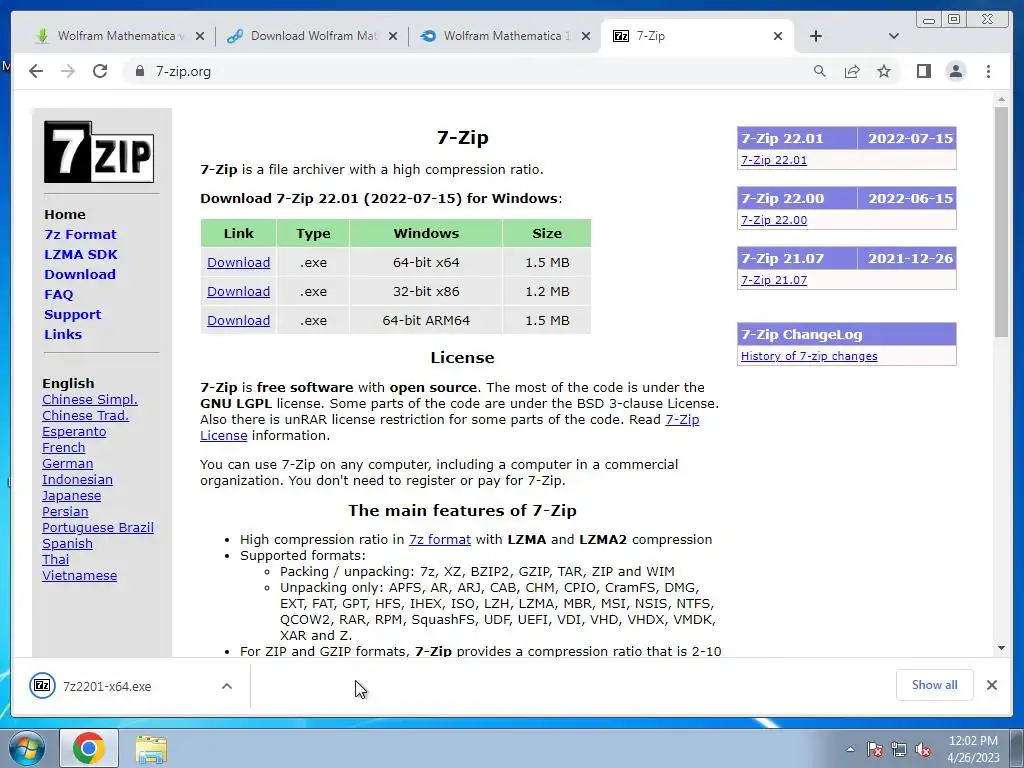Click the Action Center flag tray icon
The width and height of the screenshot is (1024, 768).
pyautogui.click(x=874, y=750)
